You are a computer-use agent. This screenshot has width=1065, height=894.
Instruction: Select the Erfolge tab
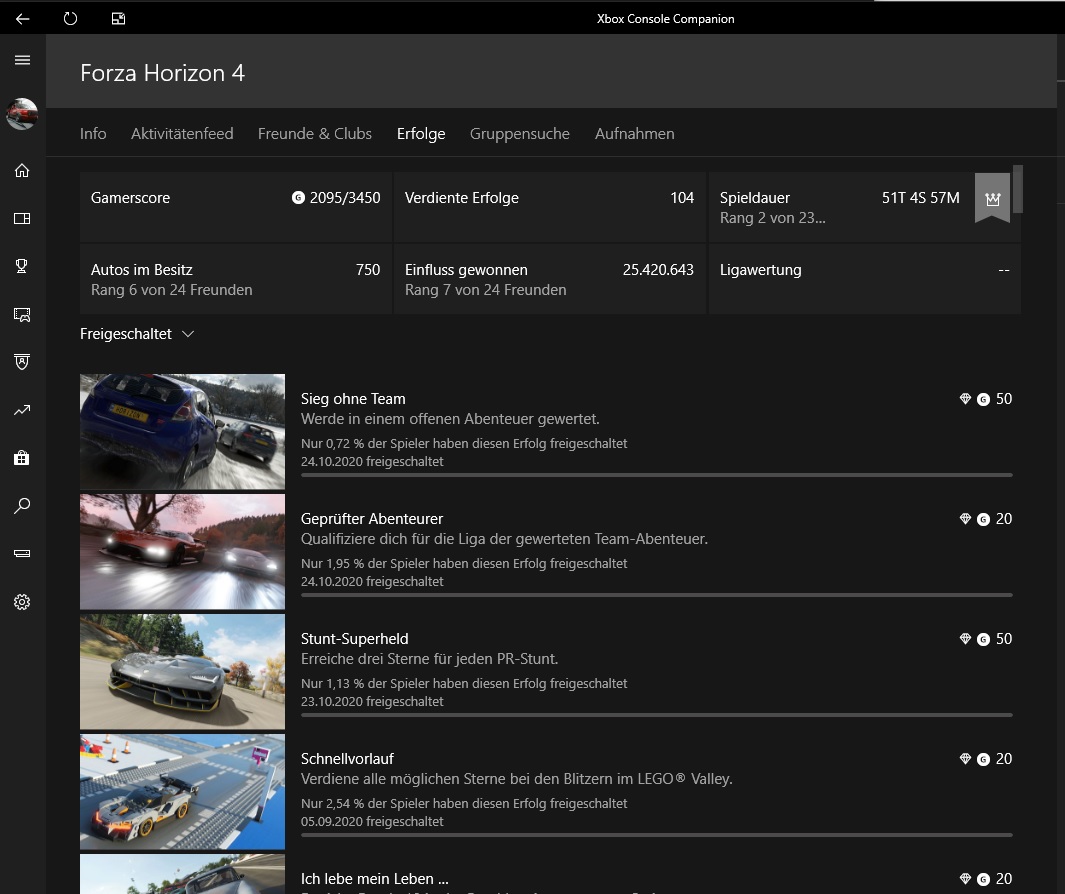click(x=421, y=134)
